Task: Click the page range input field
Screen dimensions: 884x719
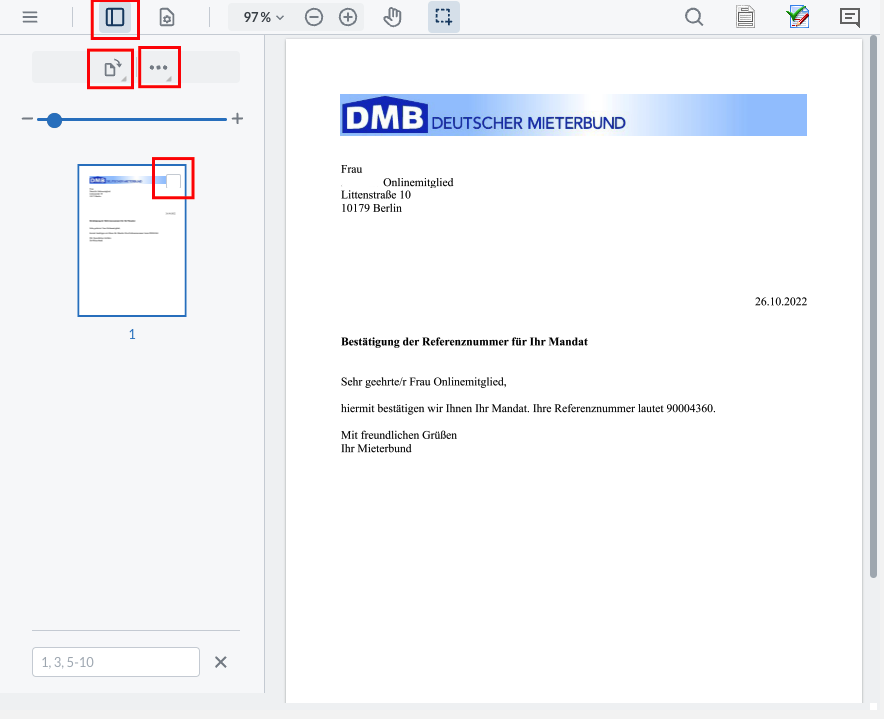Action: (116, 662)
